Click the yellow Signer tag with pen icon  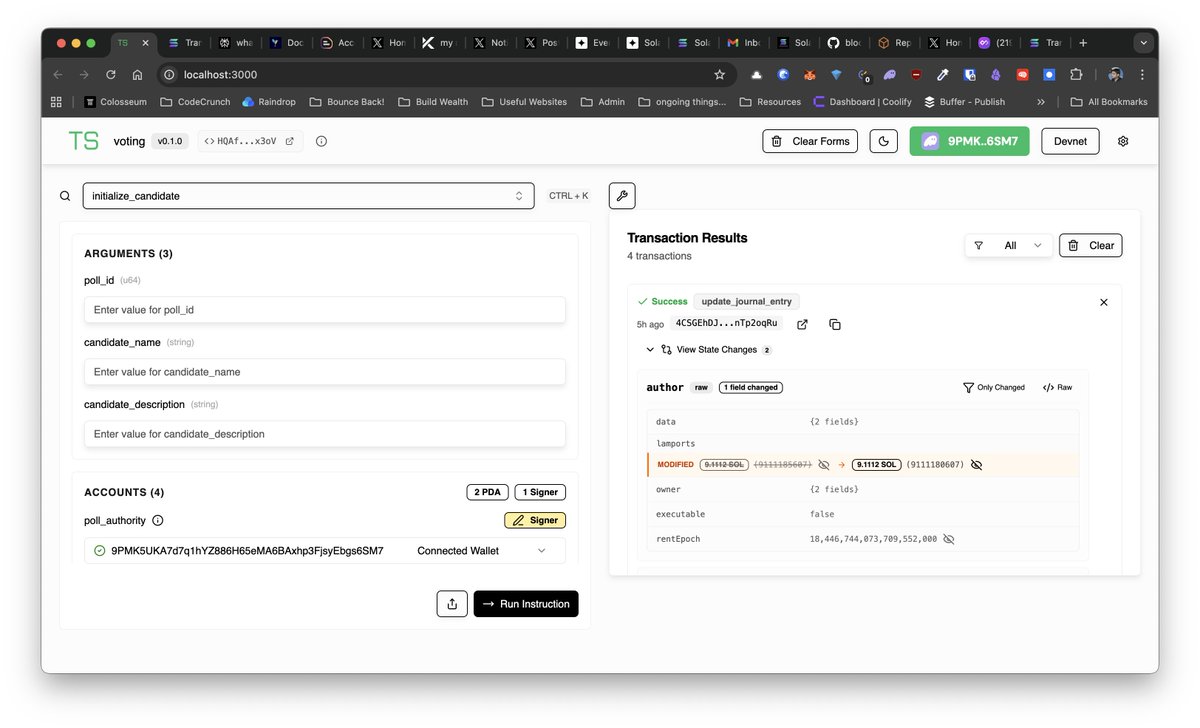535,520
